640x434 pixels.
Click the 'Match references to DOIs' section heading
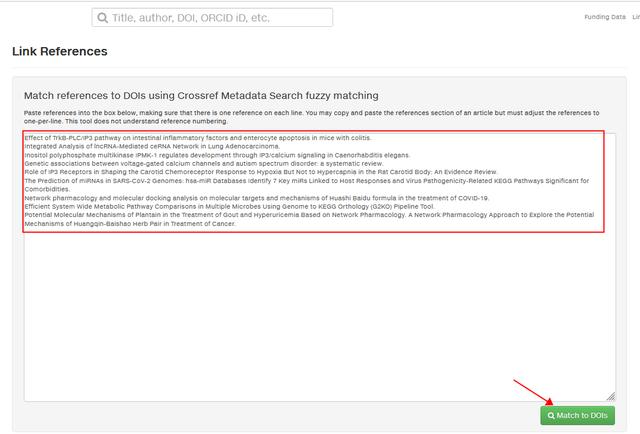coord(201,96)
